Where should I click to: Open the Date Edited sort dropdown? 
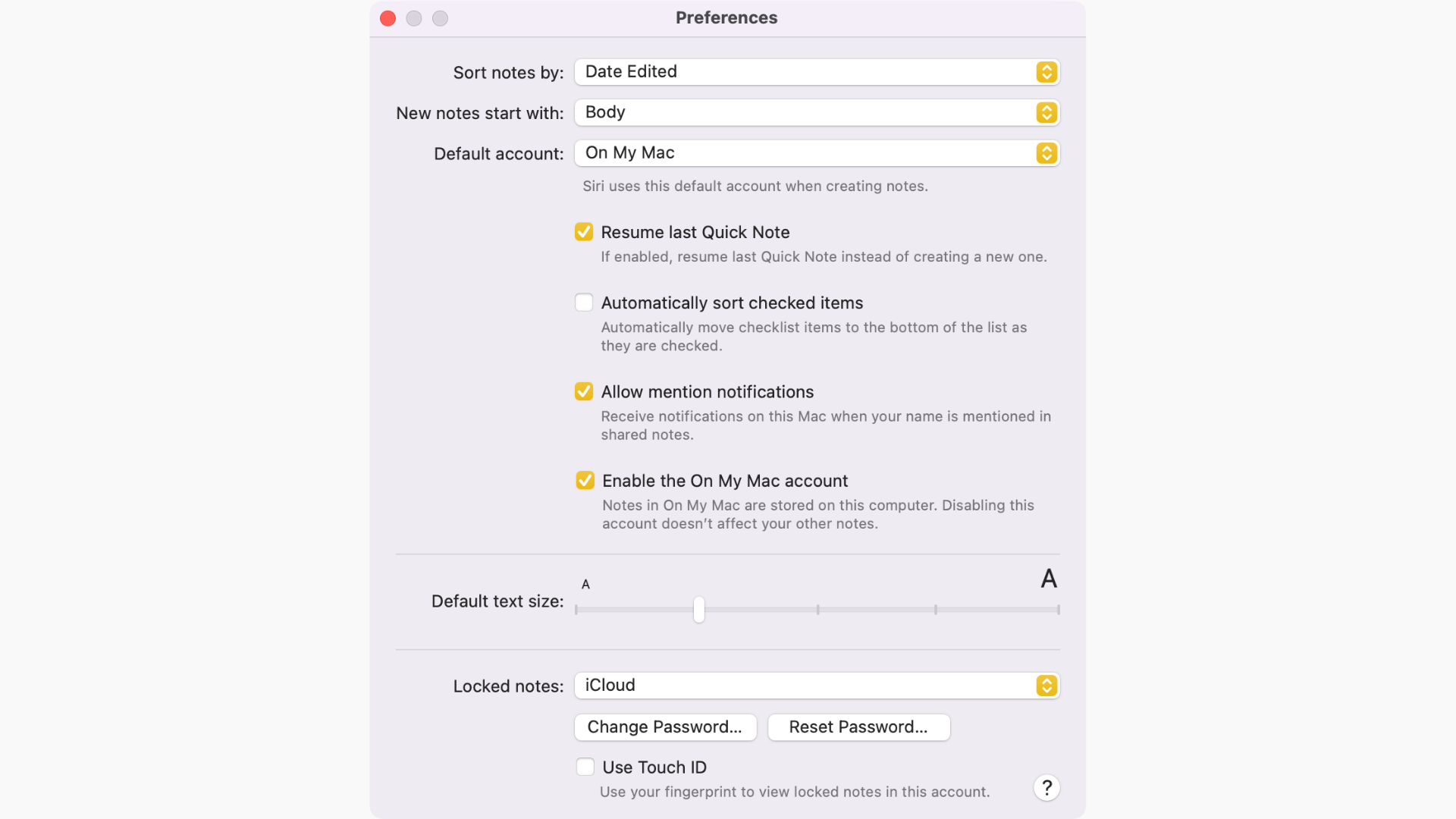(x=804, y=72)
